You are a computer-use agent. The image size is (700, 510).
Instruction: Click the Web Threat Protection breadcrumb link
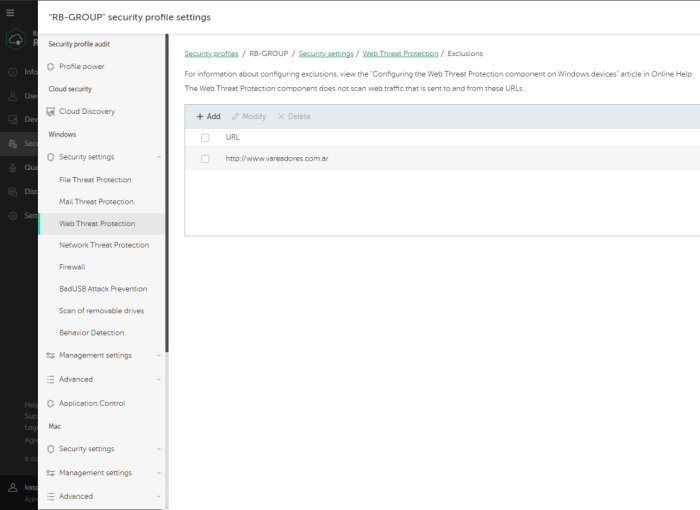coord(400,54)
